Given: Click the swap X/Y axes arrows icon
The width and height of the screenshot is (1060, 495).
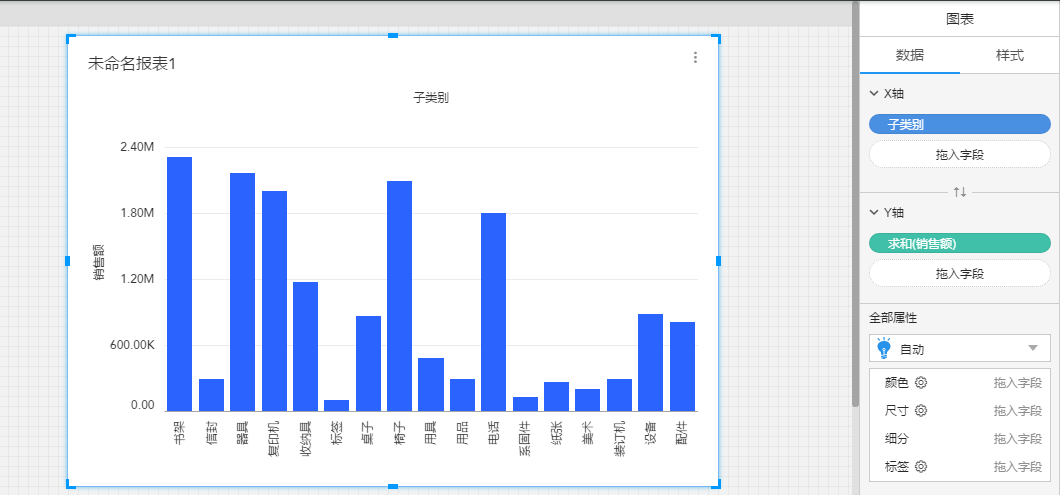Looking at the screenshot, I should (x=960, y=192).
